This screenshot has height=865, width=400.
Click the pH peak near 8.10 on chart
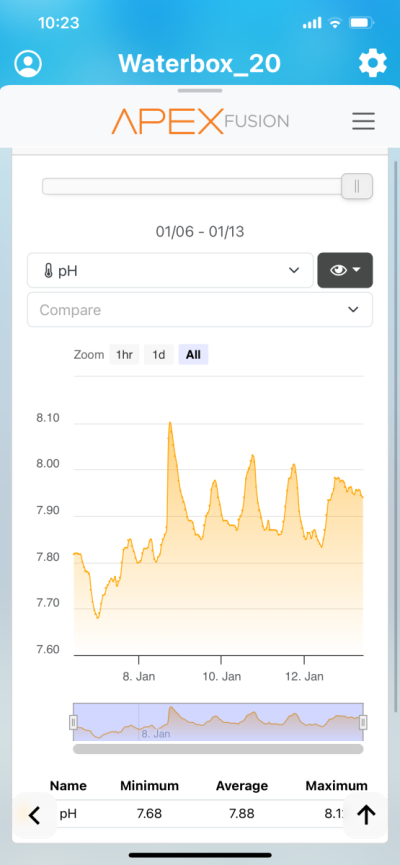click(170, 423)
